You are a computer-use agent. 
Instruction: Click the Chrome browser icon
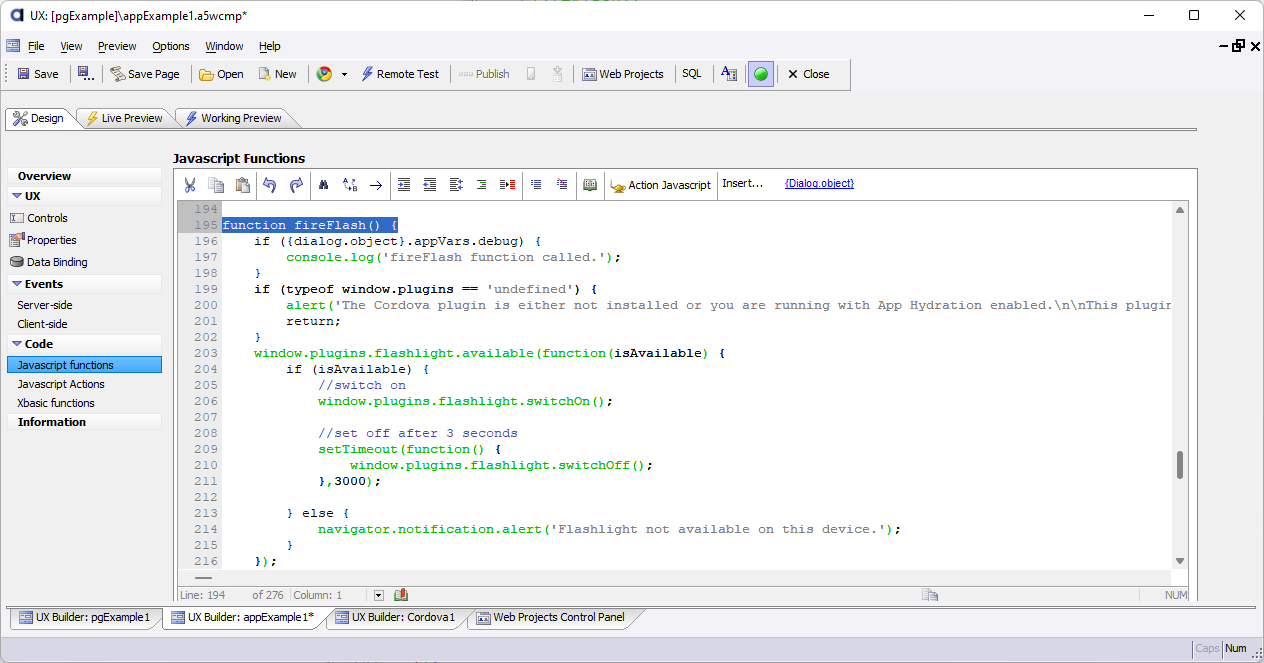[x=324, y=74]
